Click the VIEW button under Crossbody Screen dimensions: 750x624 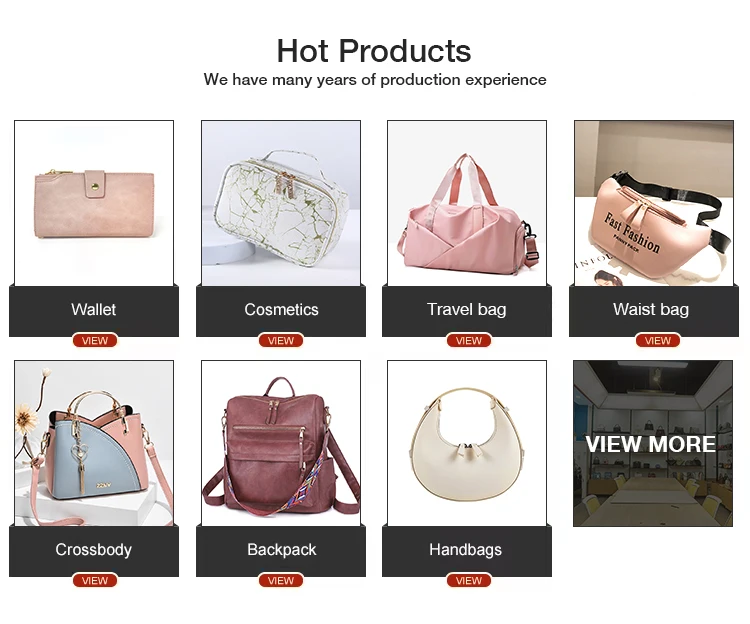click(x=94, y=580)
